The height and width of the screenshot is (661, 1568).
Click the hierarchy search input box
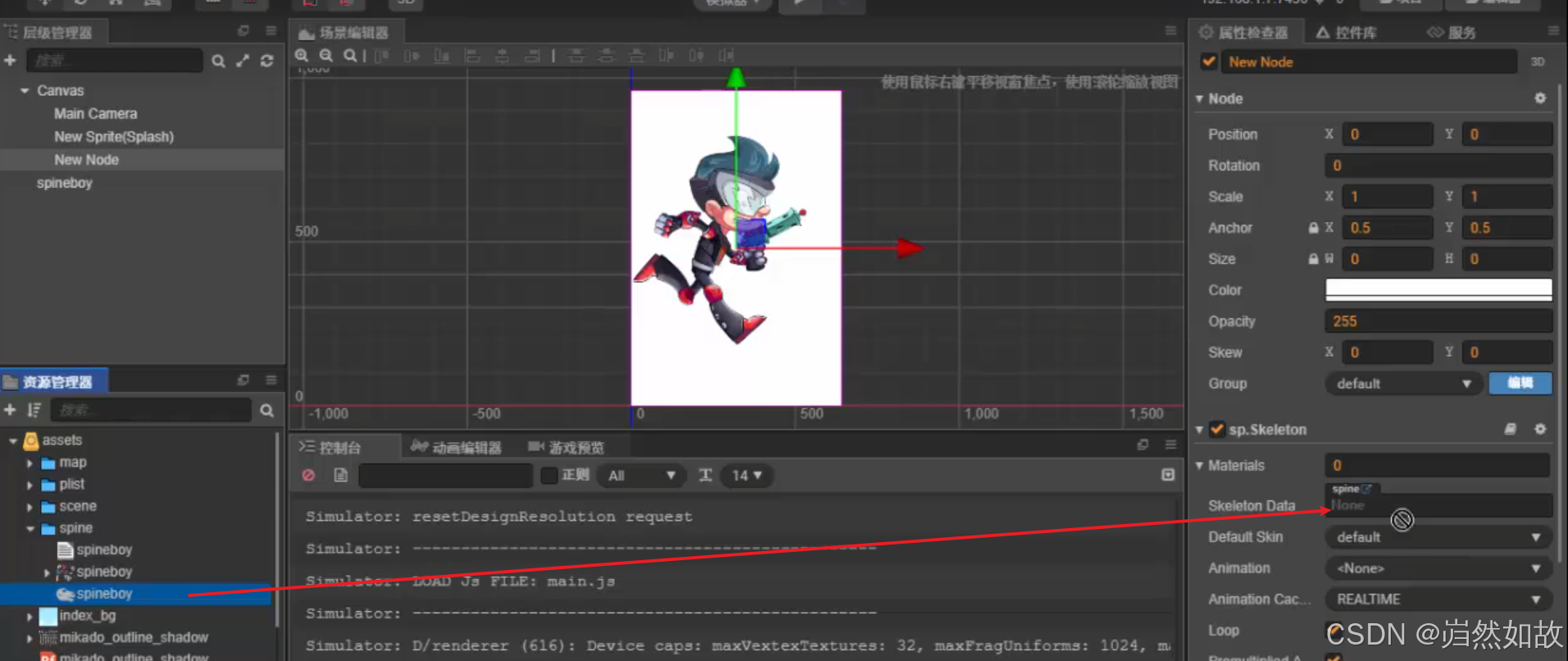point(115,61)
